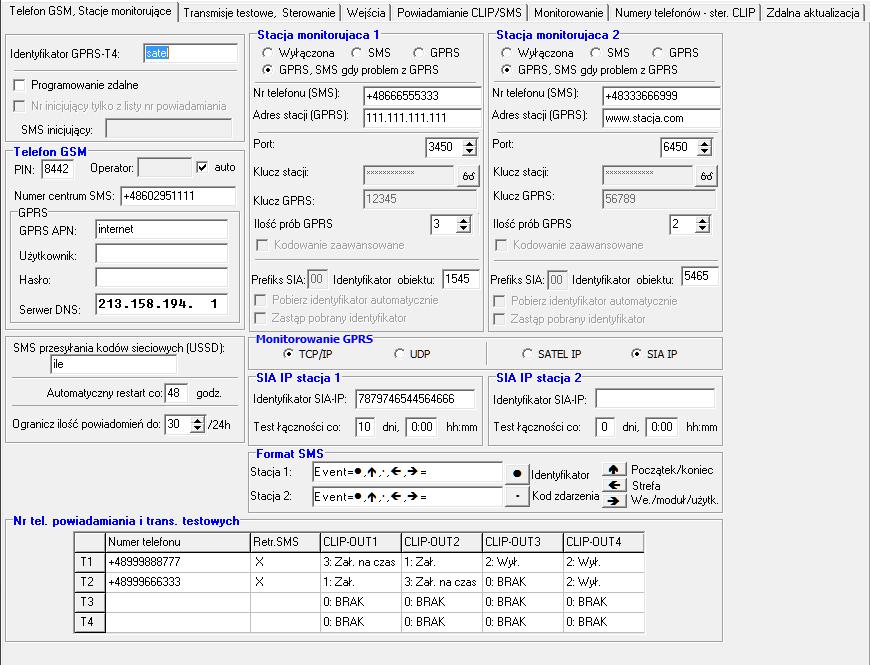Increase Port value for station 2
This screenshot has width=870, height=665.
pyautogui.click(x=705, y=143)
